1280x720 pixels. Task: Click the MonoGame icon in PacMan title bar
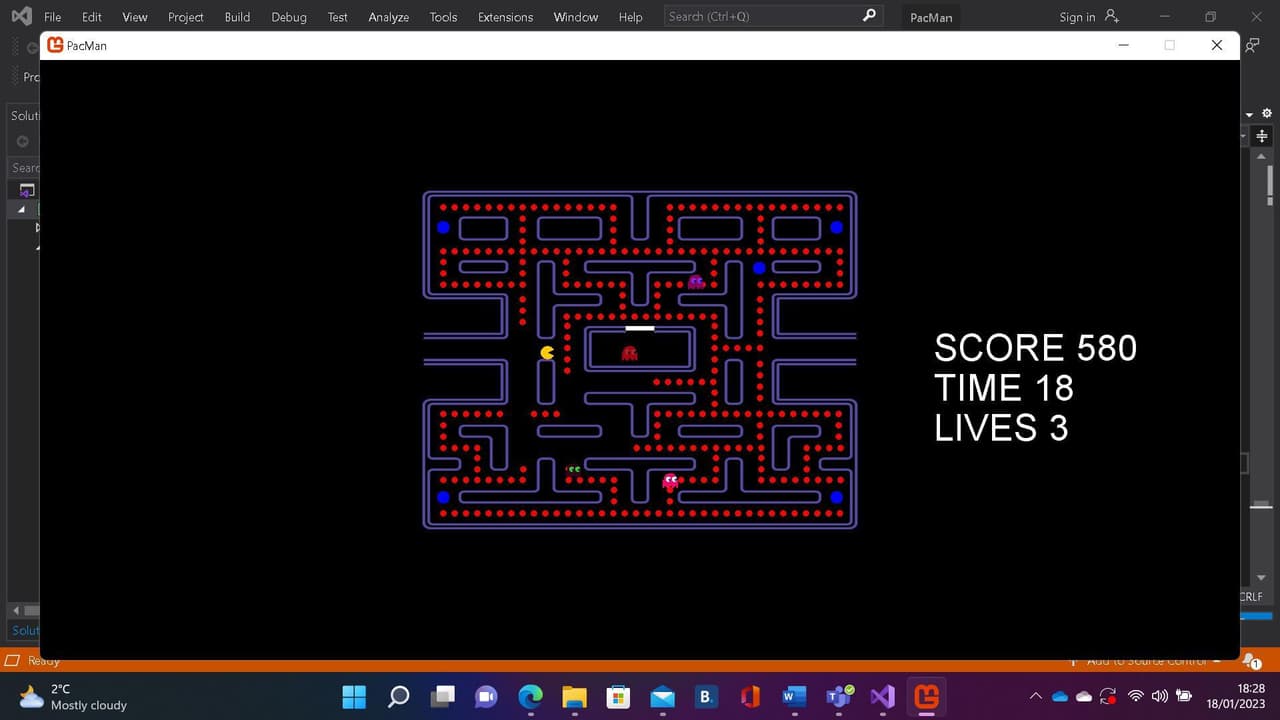point(55,45)
